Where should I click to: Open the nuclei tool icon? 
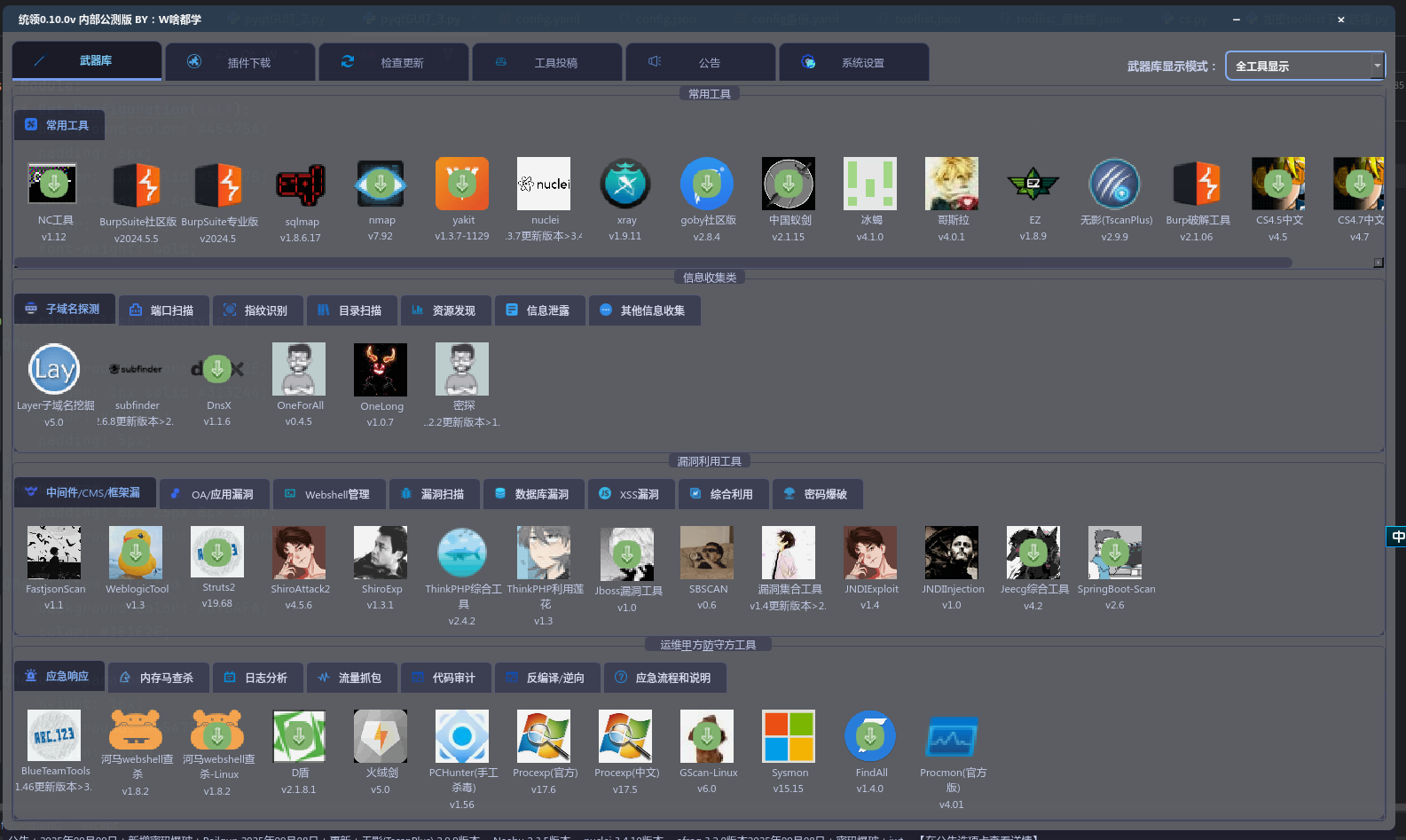coord(544,184)
